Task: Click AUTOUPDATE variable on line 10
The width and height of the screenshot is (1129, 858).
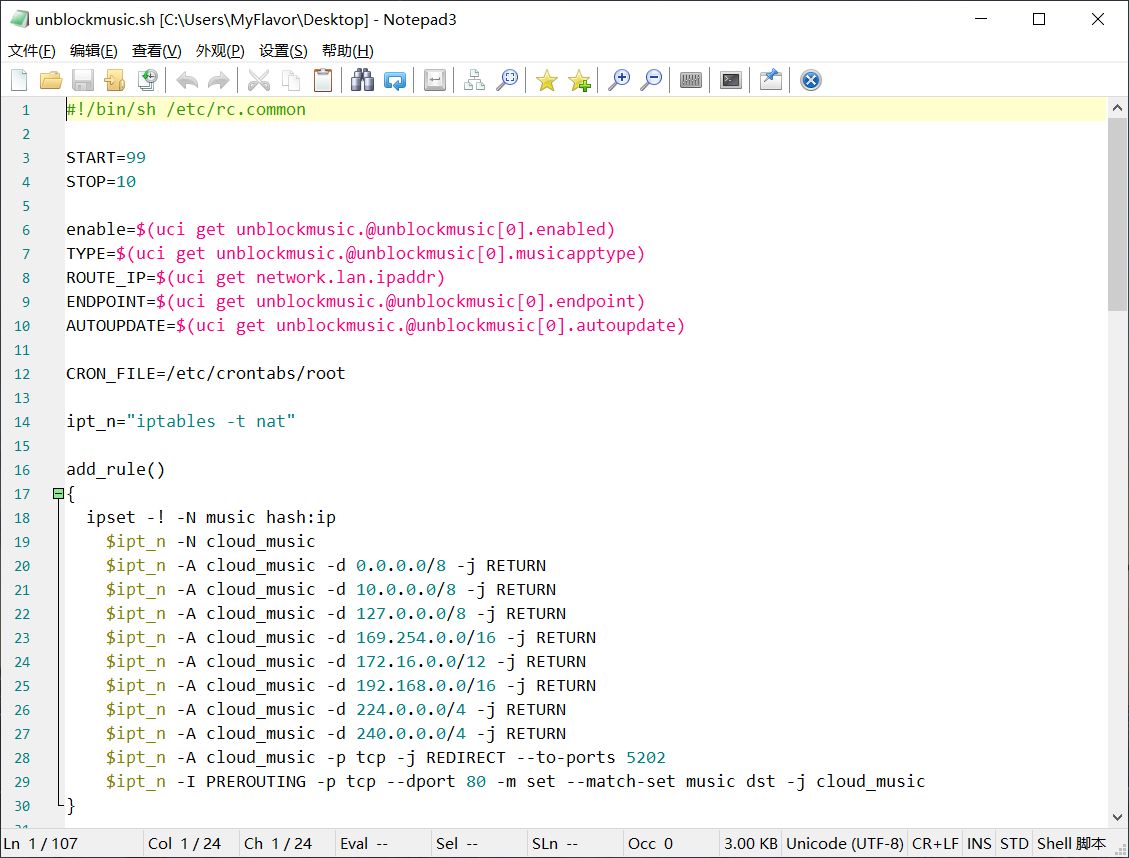Action: (x=116, y=325)
